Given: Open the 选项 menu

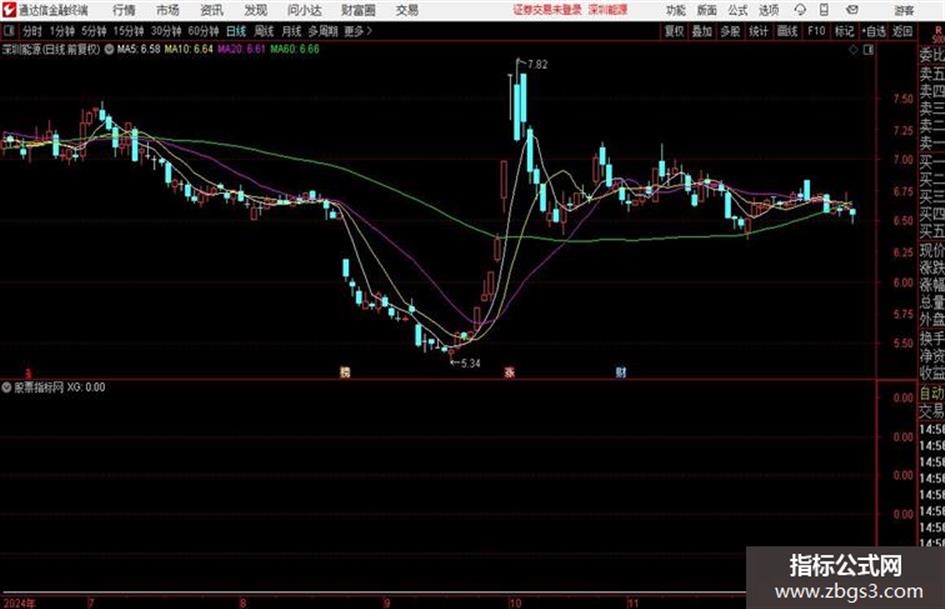Looking at the screenshot, I should tap(768, 10).
